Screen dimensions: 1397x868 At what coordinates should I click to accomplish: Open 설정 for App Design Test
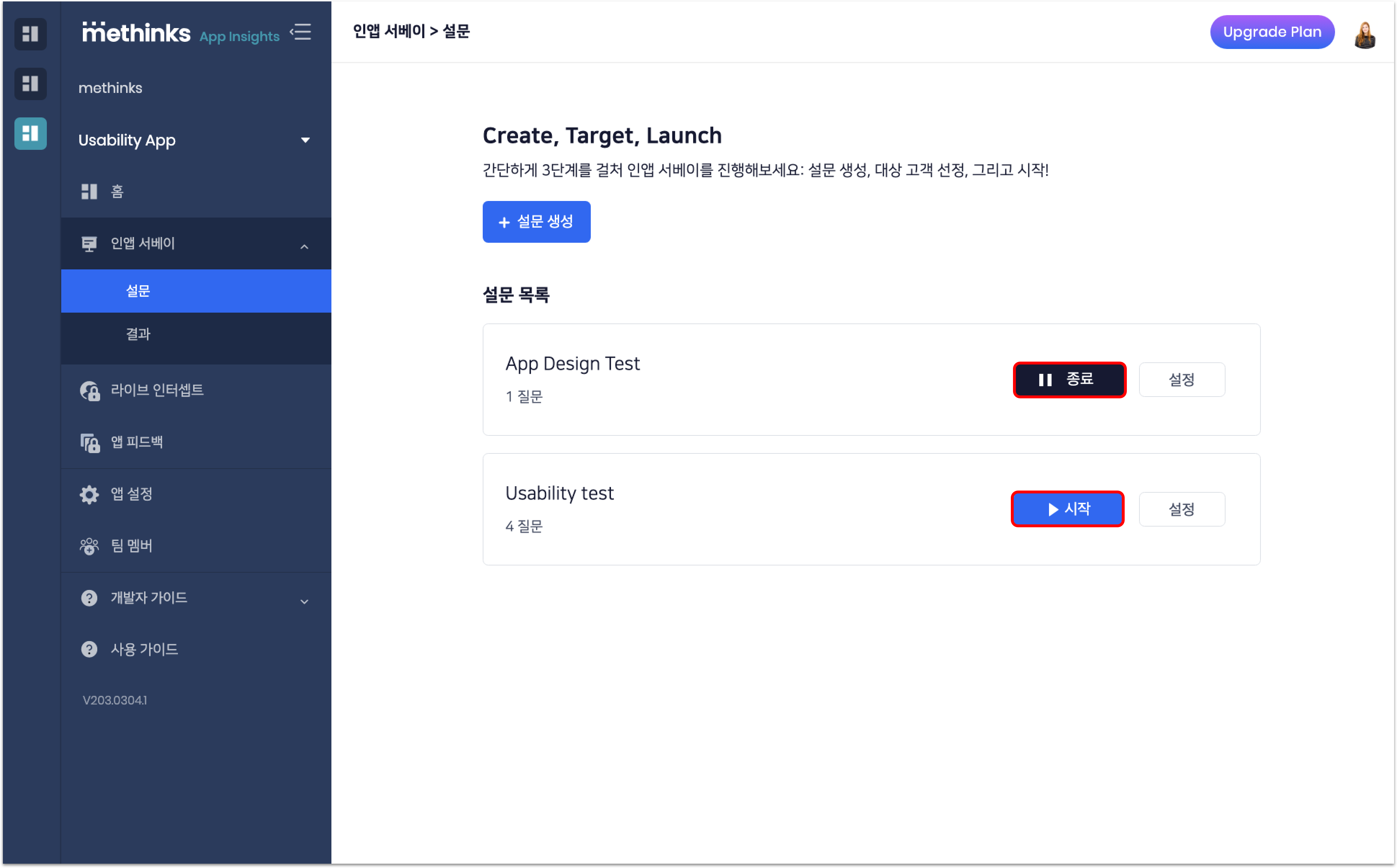[1181, 380]
